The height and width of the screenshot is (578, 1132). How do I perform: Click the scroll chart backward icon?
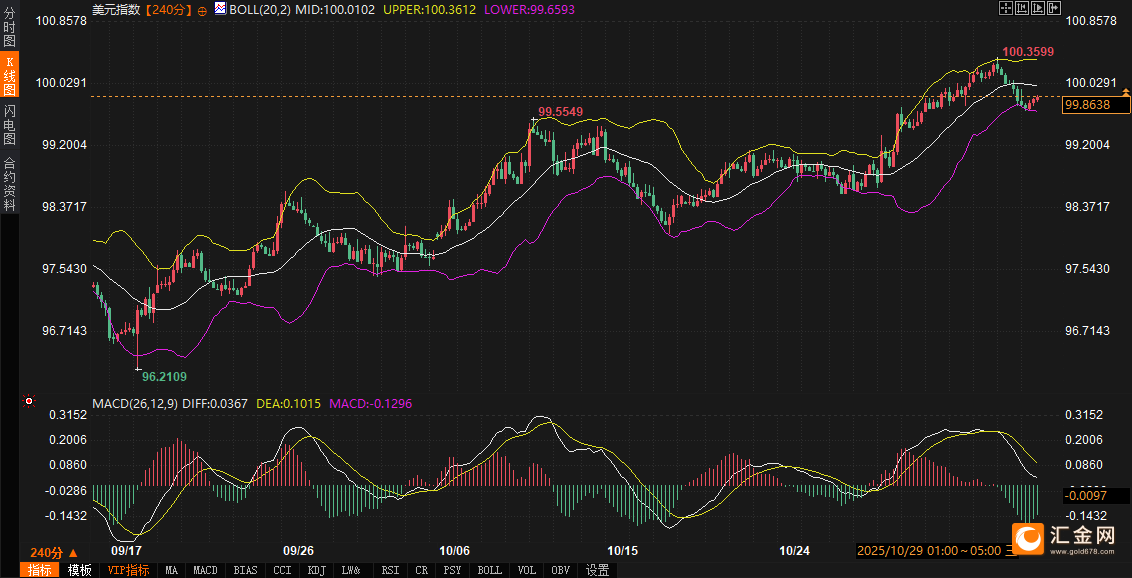coord(1022,8)
